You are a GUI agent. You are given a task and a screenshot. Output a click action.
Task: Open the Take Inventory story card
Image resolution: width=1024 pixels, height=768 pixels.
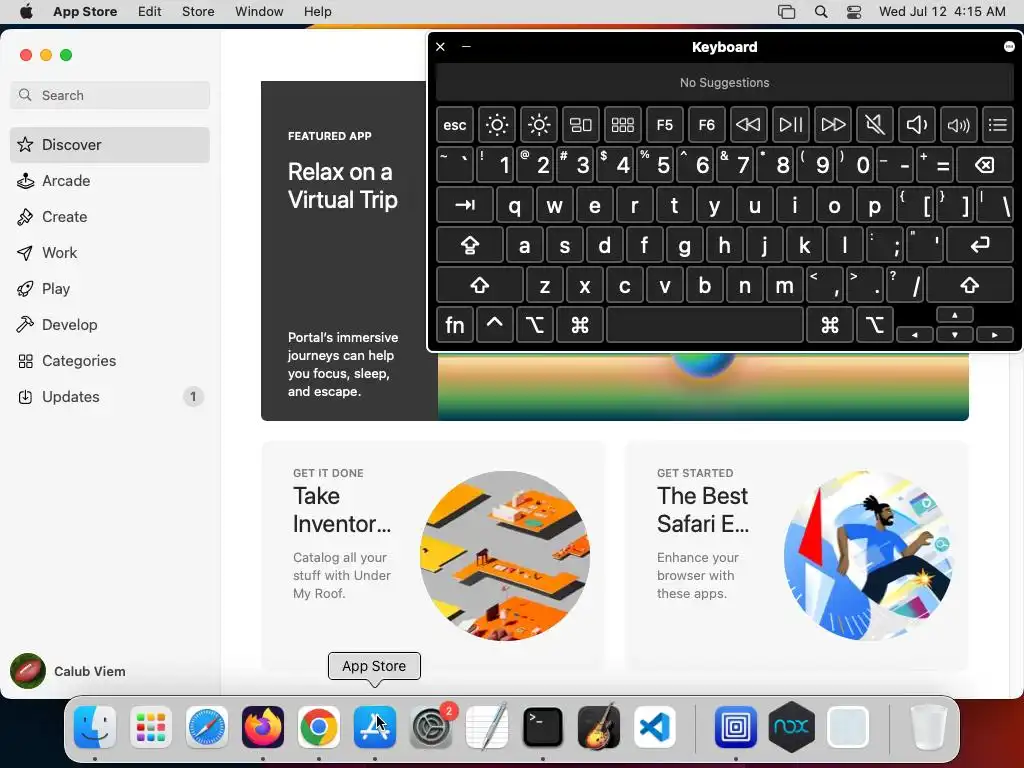click(433, 554)
